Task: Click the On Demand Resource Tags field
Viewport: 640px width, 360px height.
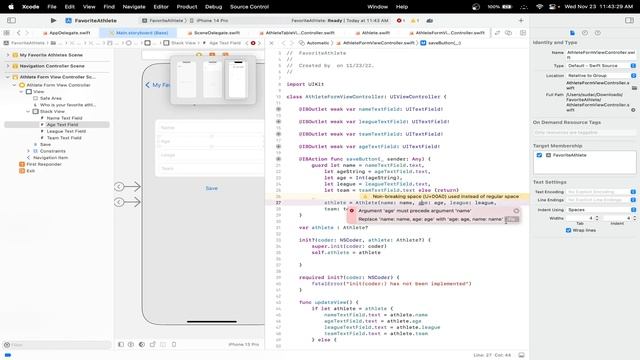Action: pos(584,133)
